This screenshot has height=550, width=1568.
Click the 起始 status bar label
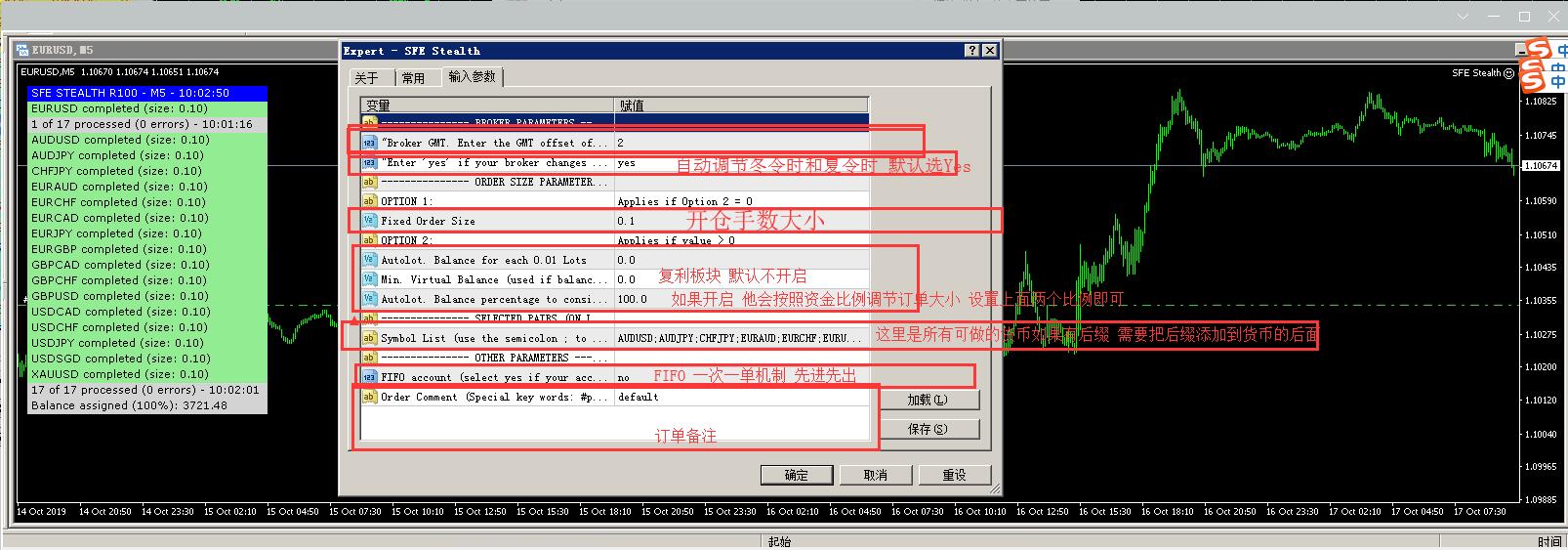[x=779, y=541]
